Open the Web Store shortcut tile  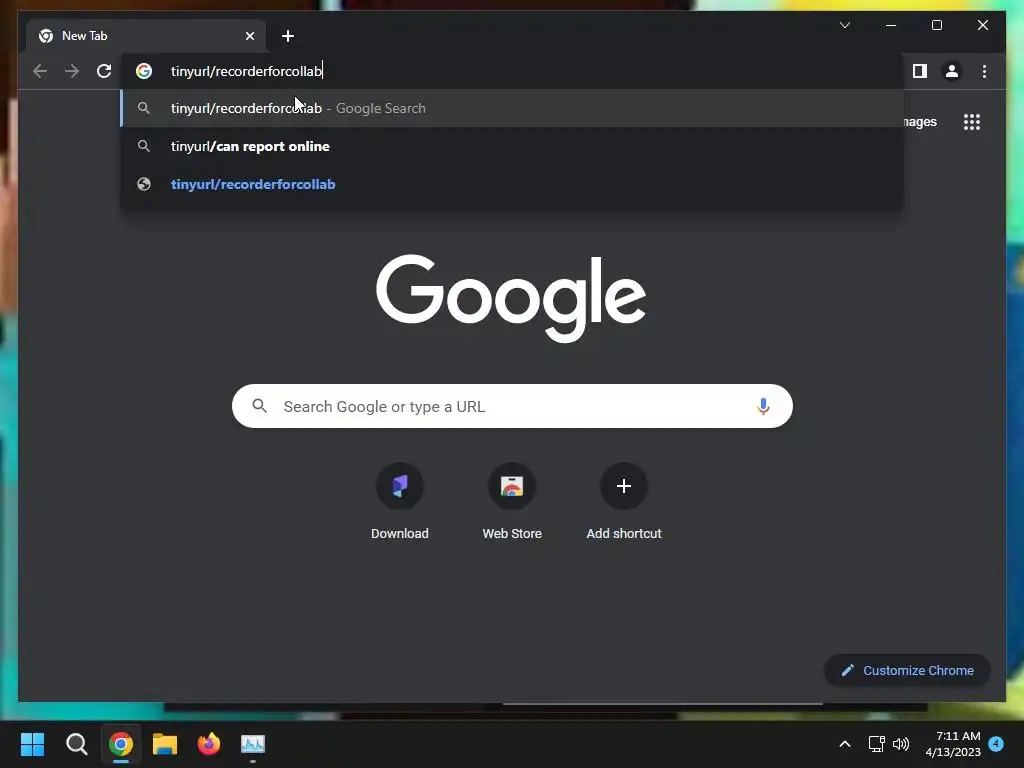[512, 502]
